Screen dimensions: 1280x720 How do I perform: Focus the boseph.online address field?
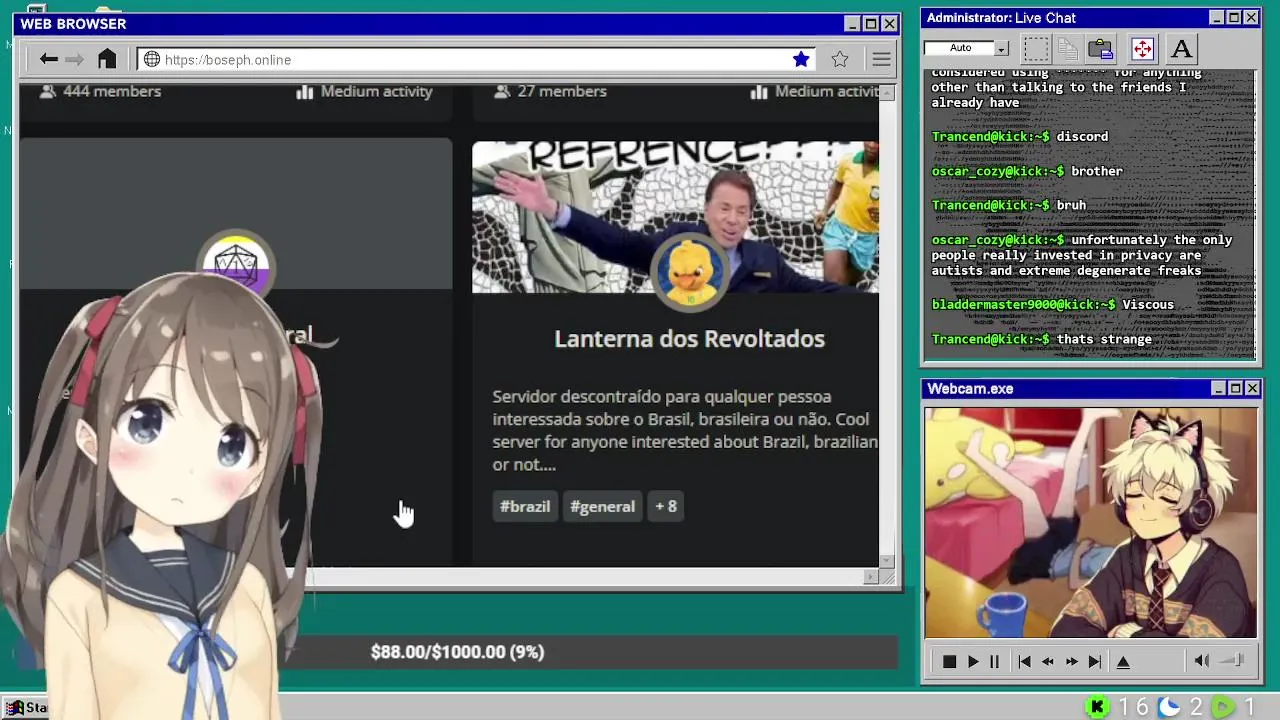pyautogui.click(x=476, y=60)
